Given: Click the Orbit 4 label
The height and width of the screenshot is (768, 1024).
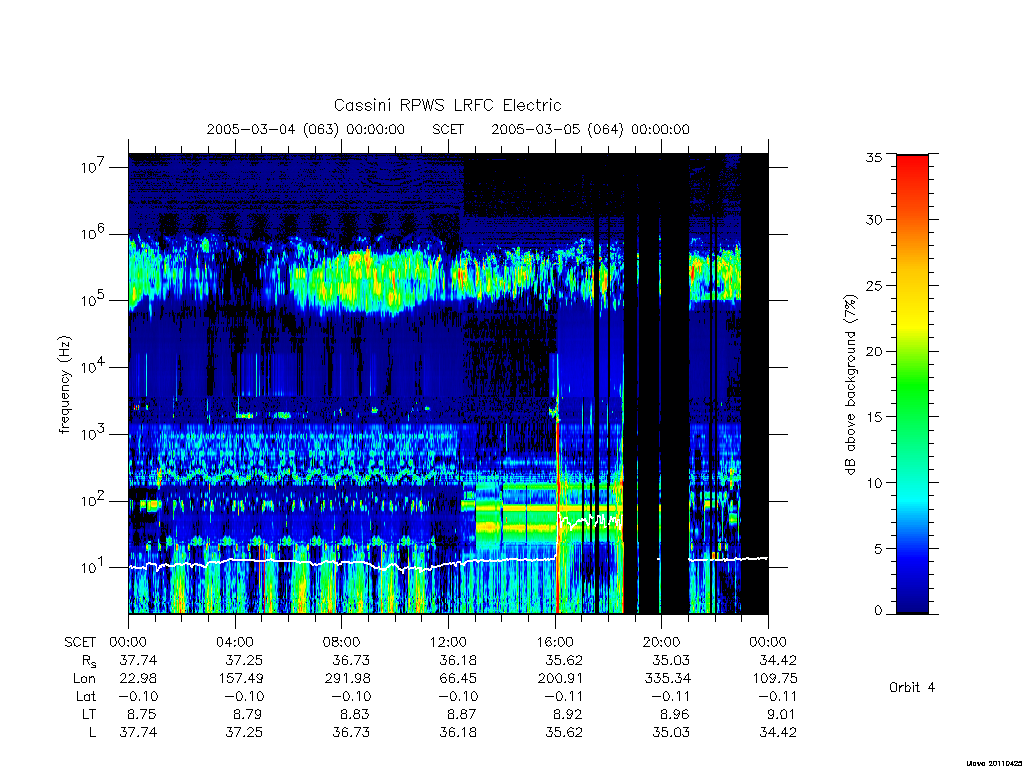Looking at the screenshot, I should point(912,688).
